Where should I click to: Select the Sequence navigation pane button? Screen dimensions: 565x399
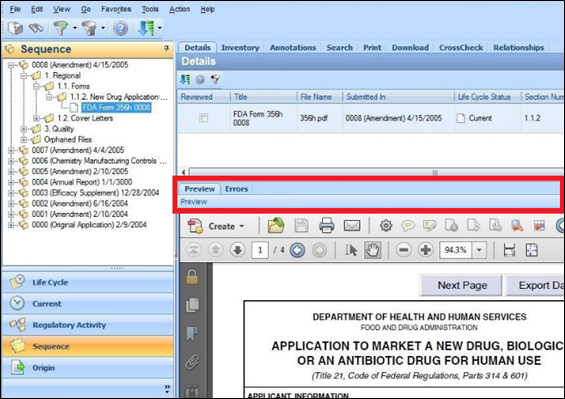coord(88,346)
